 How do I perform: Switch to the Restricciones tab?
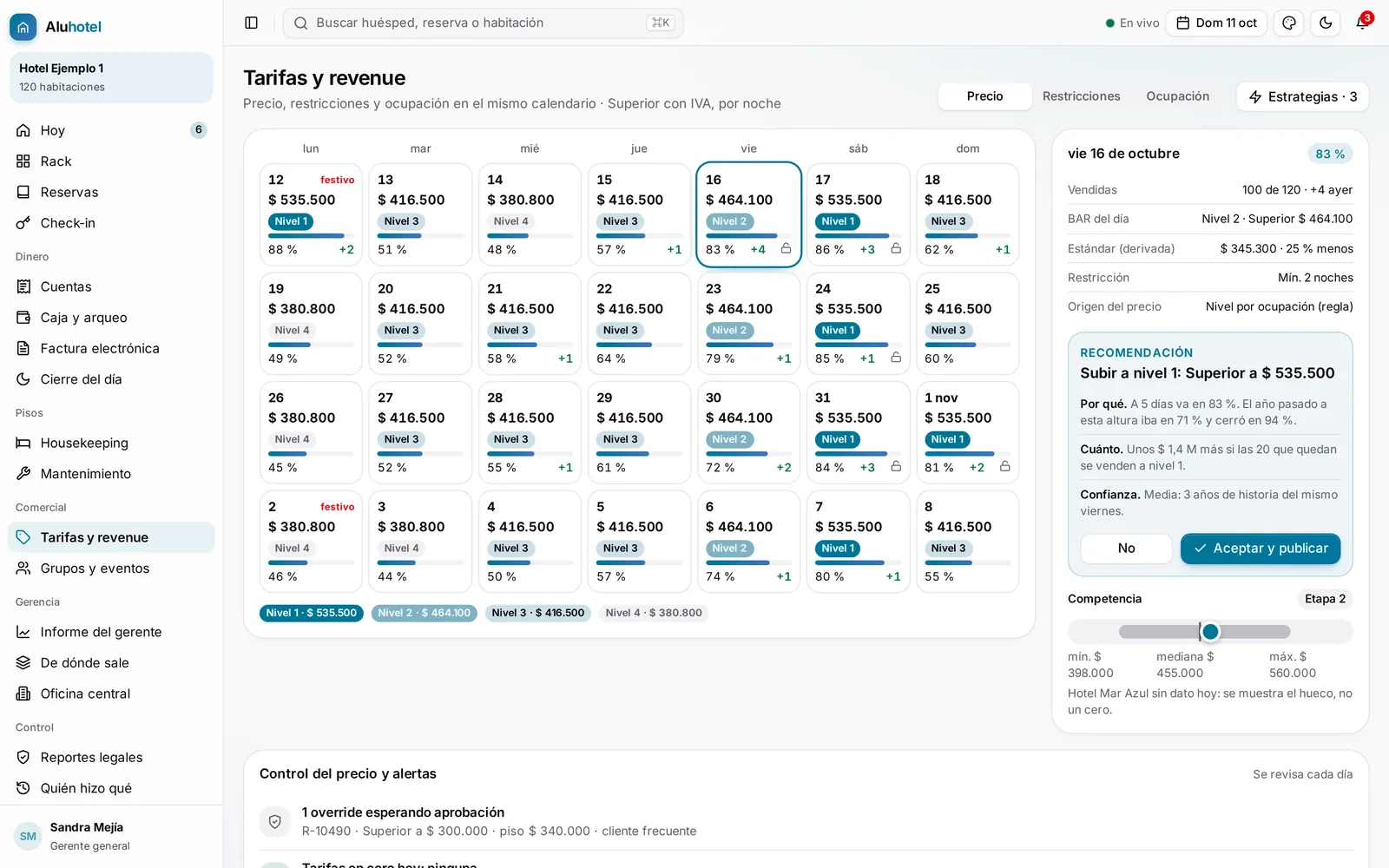coord(1081,96)
